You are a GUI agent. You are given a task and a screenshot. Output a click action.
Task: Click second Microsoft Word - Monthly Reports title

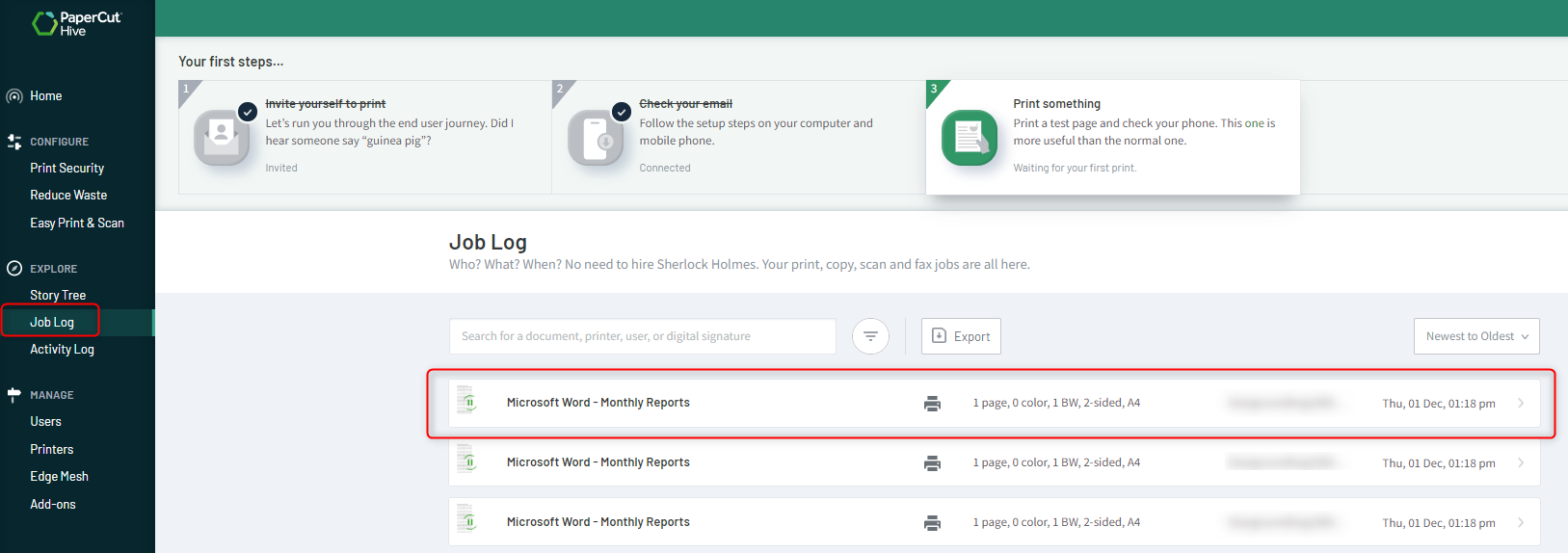point(598,462)
